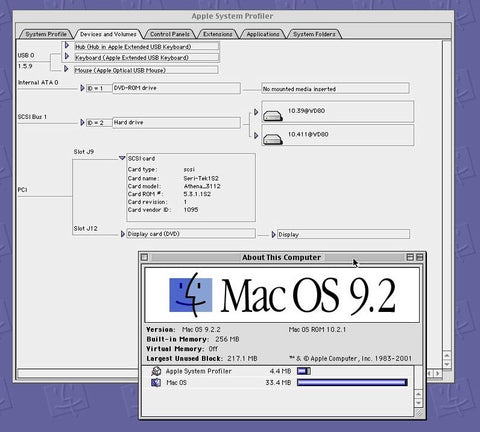
Task: Click the Largest Unused Block value '217.1 MB'
Action: (242, 358)
